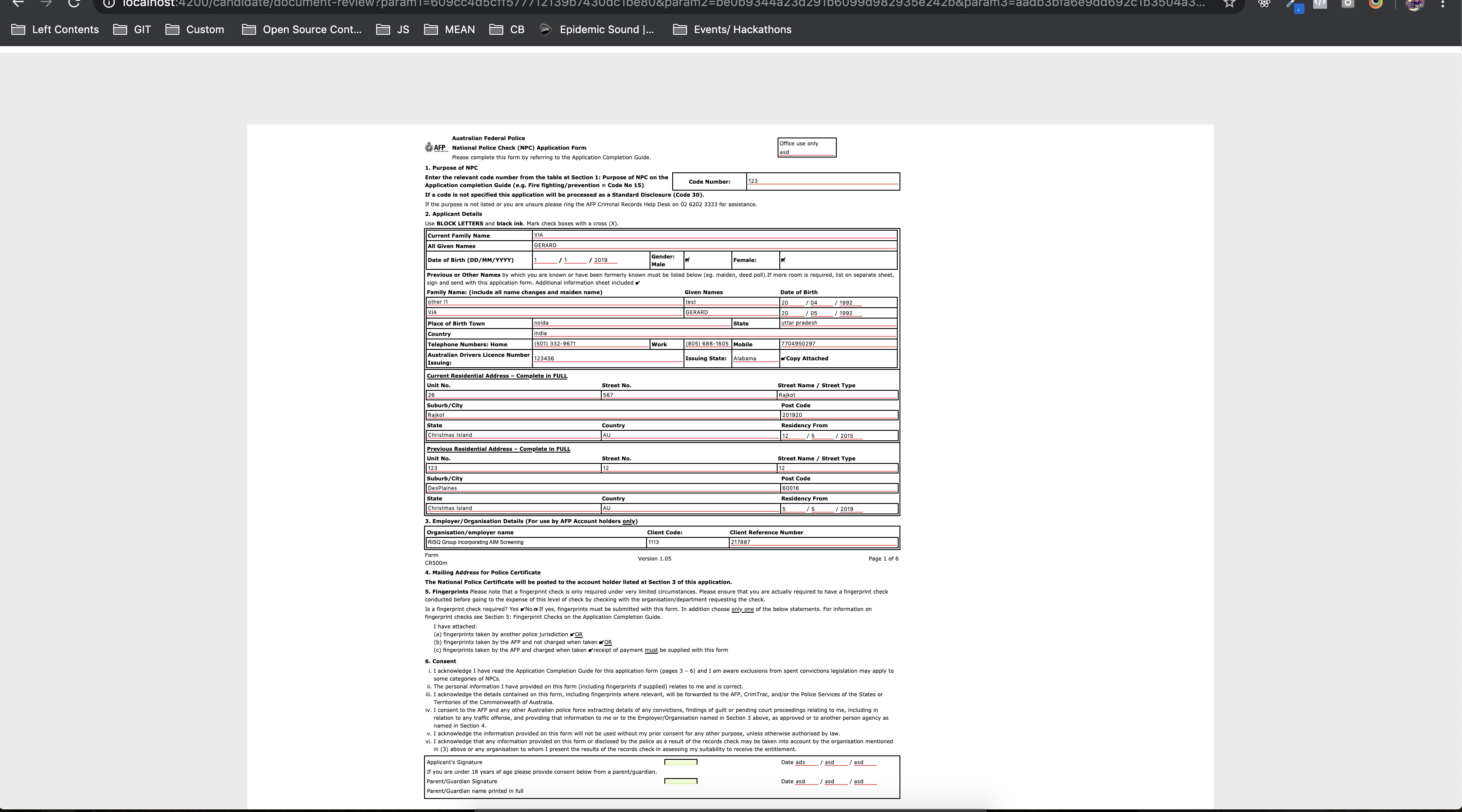Open the camera screenshot extension
This screenshot has height=812, width=1462.
(1348, 3)
